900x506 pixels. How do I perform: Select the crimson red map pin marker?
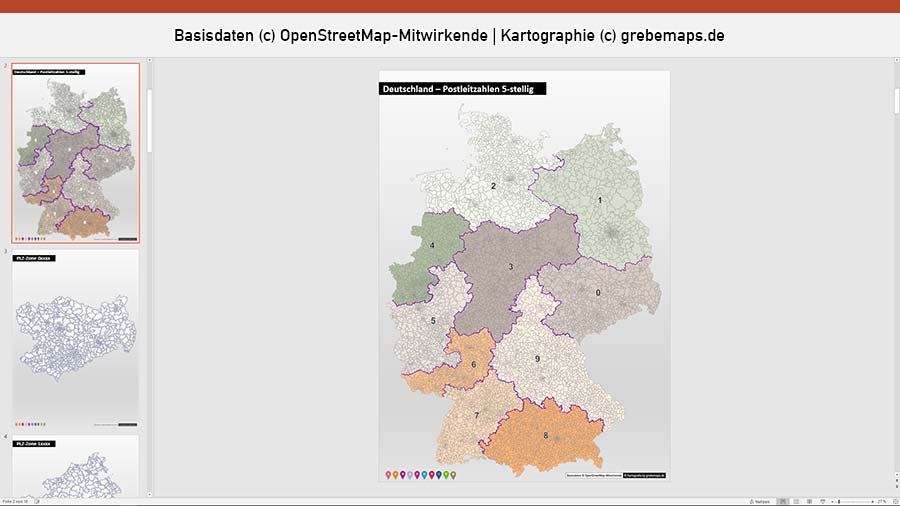click(432, 475)
